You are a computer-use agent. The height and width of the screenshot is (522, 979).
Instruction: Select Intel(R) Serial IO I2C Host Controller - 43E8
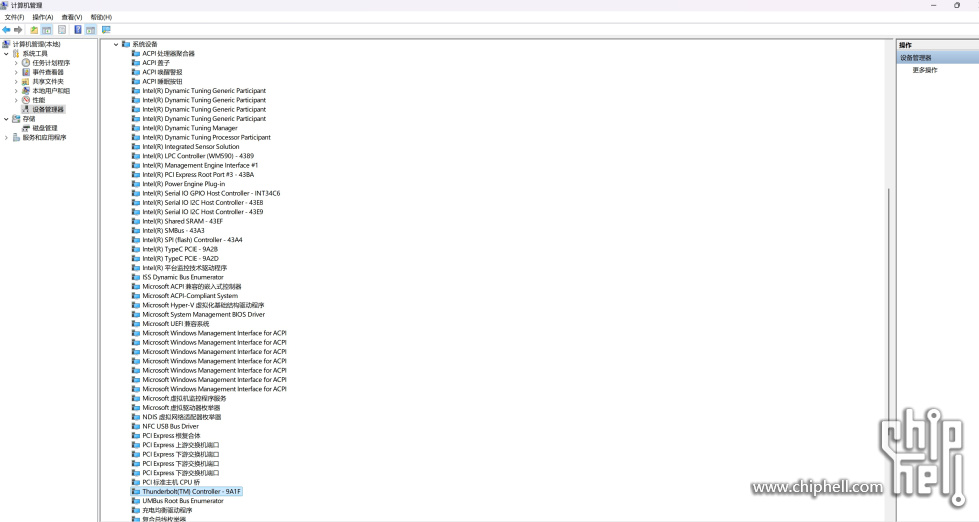(203, 203)
